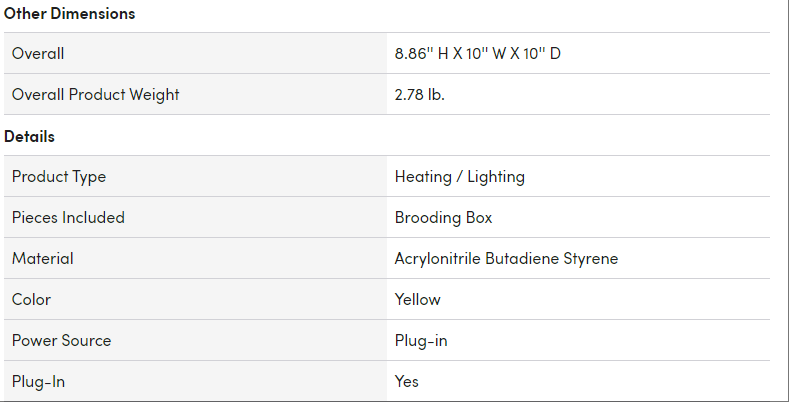Click the 2.78 lb. weight value
789x402 pixels.
point(420,95)
